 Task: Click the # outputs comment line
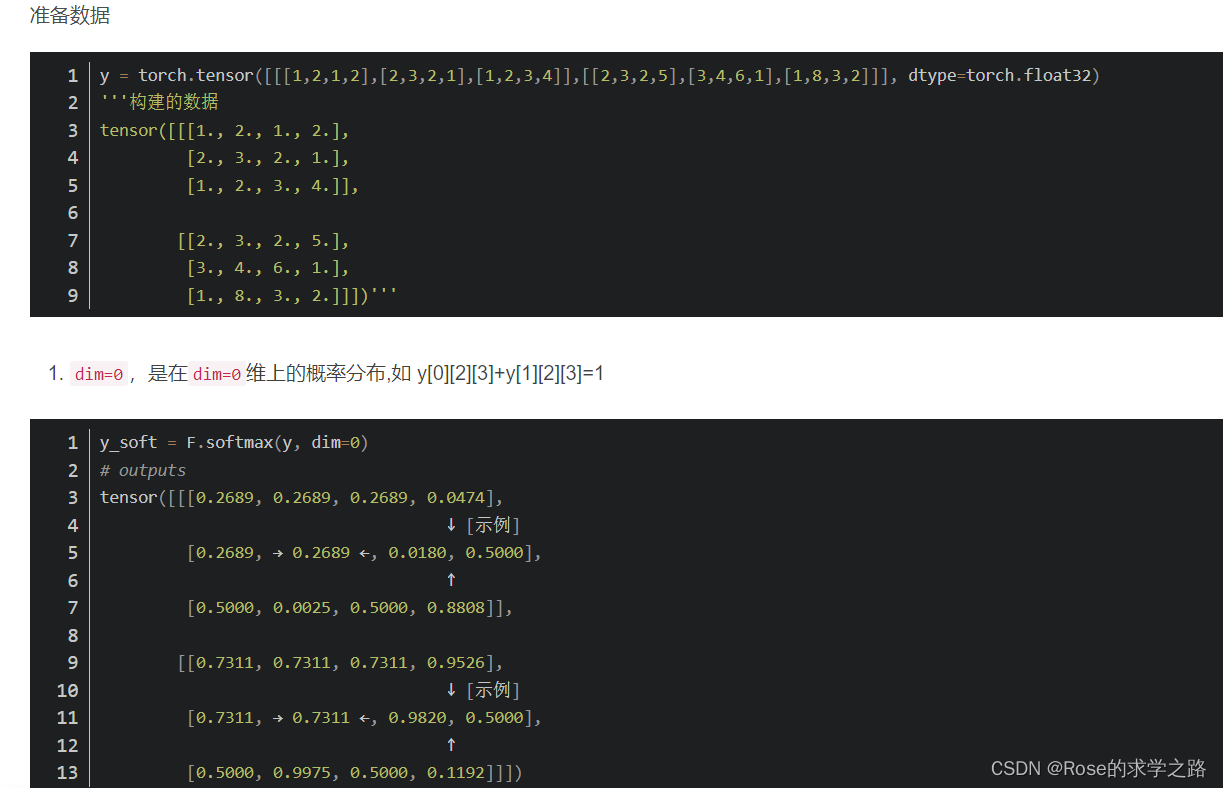[x=142, y=469]
